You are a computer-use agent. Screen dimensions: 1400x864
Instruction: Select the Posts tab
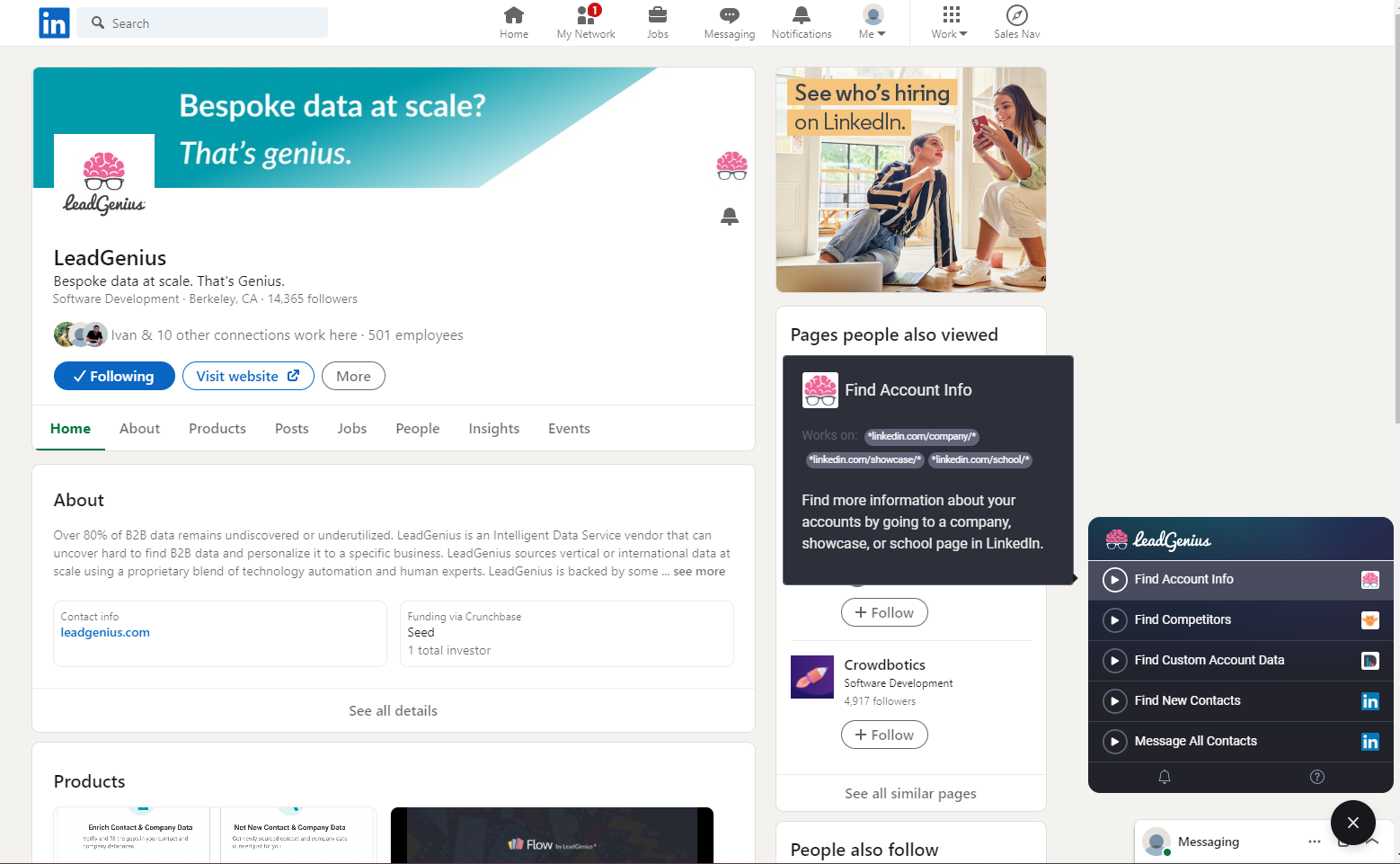point(292,429)
